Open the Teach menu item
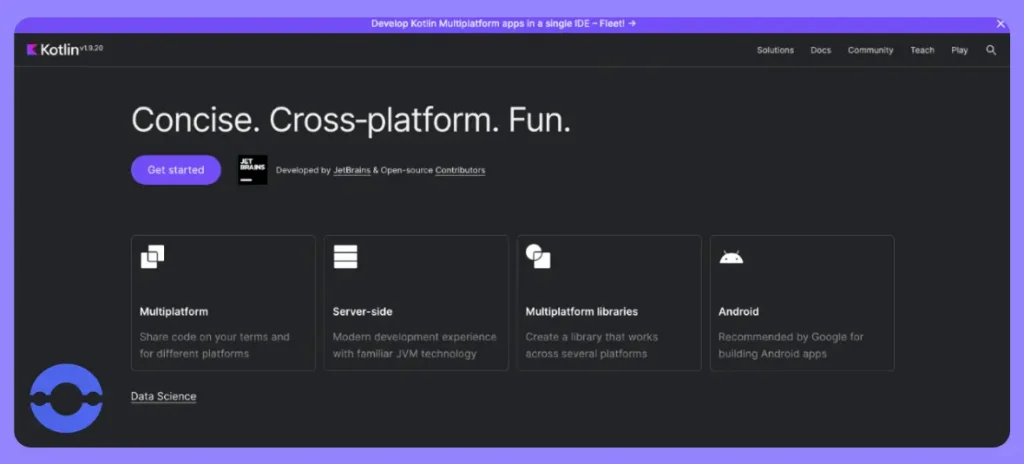The width and height of the screenshot is (1024, 464). tap(922, 50)
